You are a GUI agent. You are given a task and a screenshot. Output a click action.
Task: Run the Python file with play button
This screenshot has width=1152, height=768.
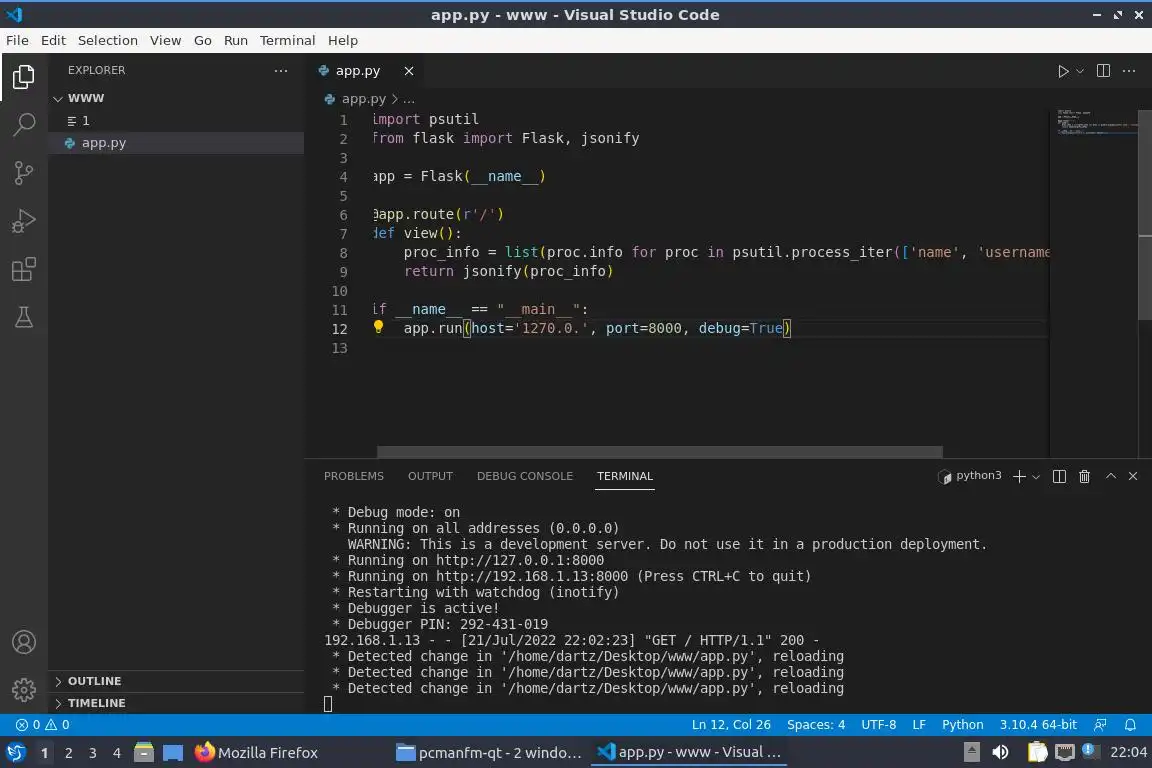click(x=1062, y=71)
